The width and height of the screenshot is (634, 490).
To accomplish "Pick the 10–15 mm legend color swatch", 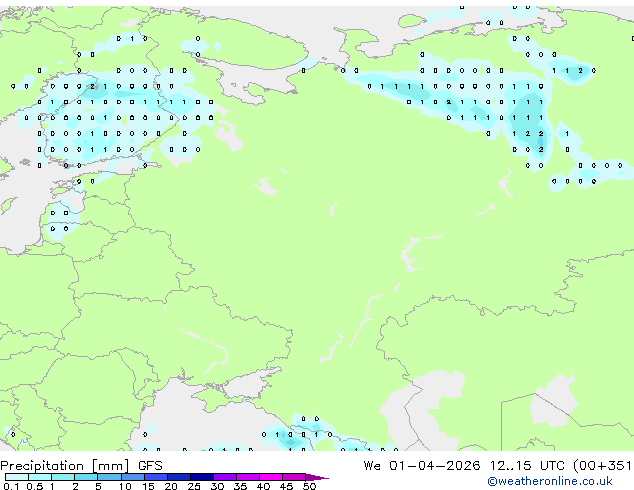I will click(133, 477).
